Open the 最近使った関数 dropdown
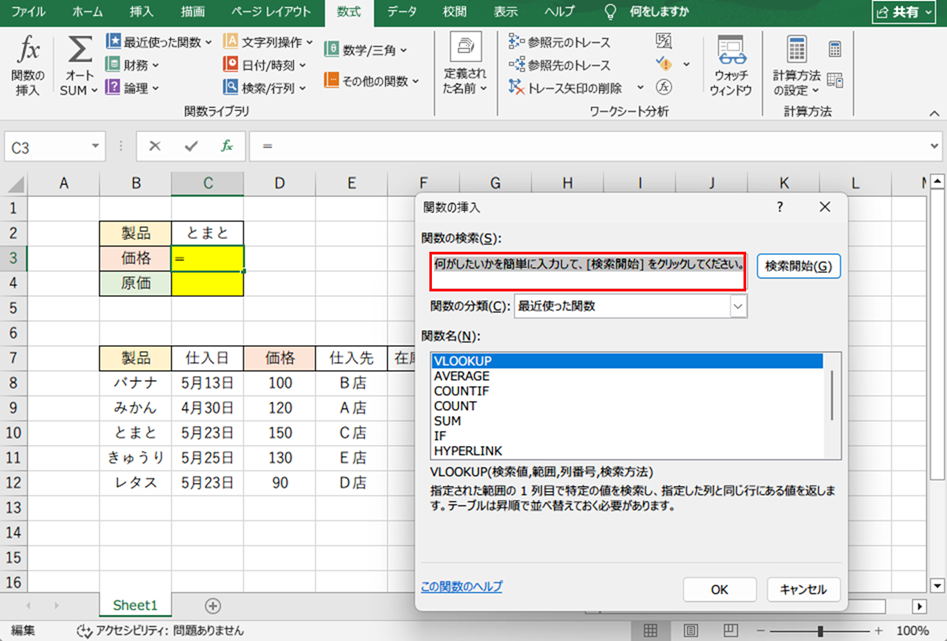 tap(160, 42)
